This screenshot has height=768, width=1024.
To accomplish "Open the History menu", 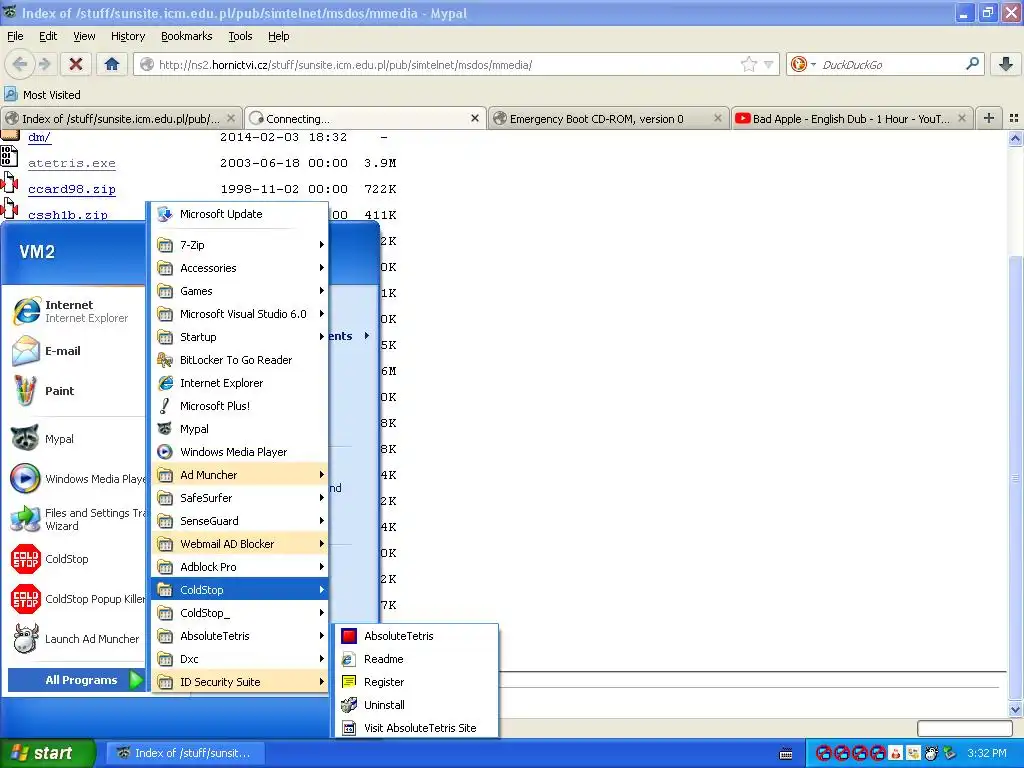I will 127,36.
